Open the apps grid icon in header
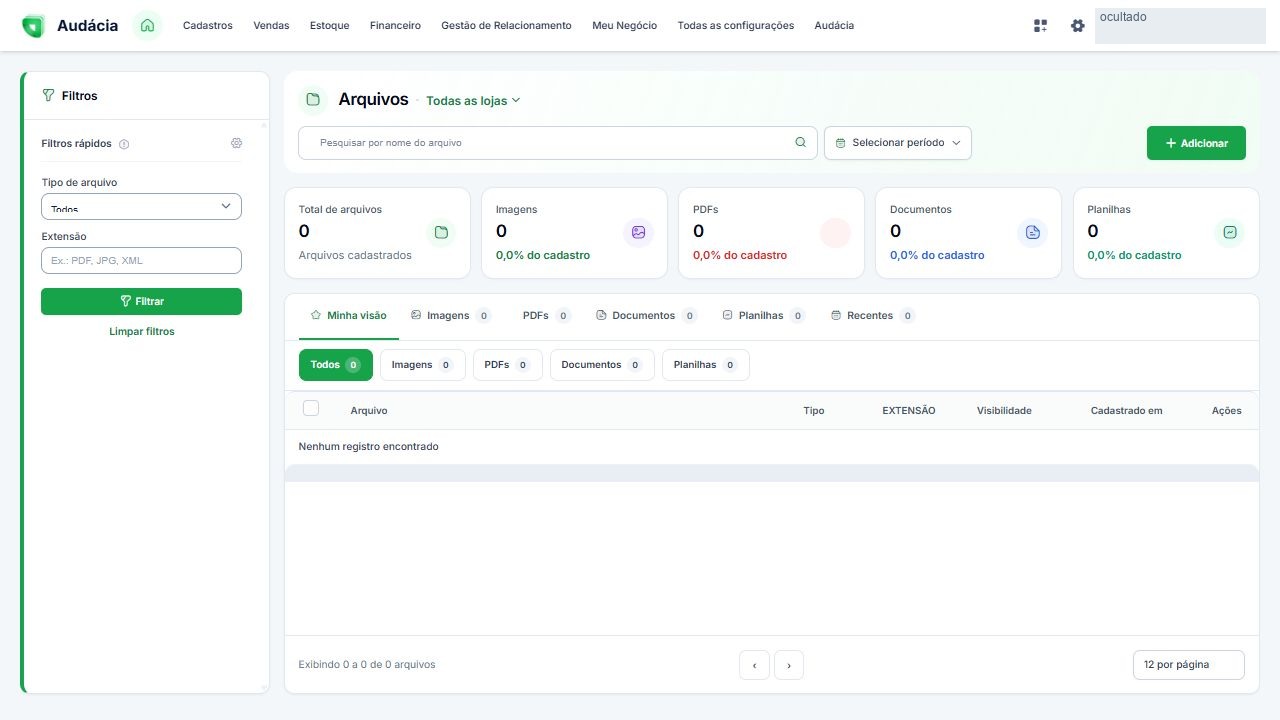This screenshot has height=720, width=1280. [x=1040, y=26]
